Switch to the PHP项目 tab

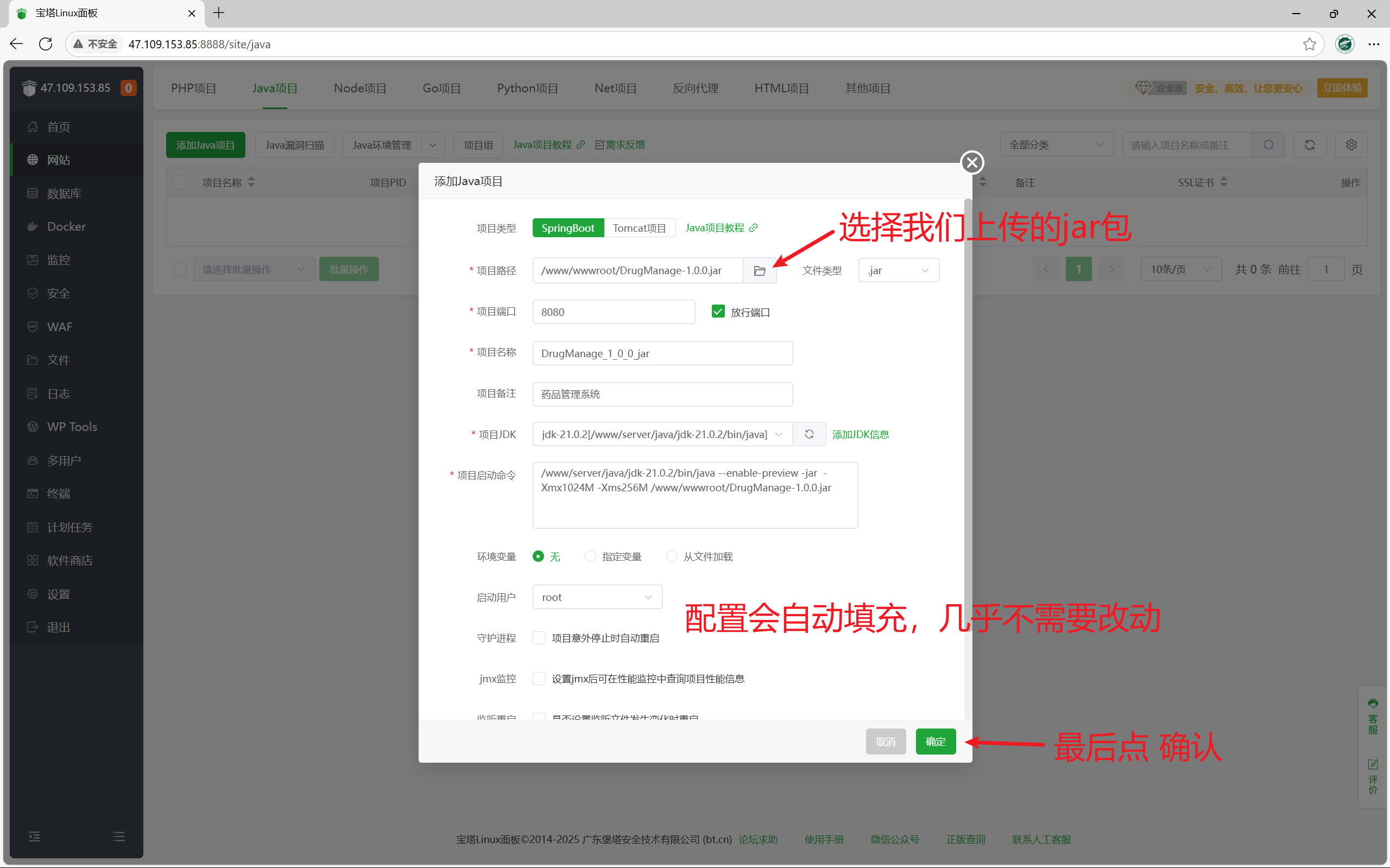(193, 88)
